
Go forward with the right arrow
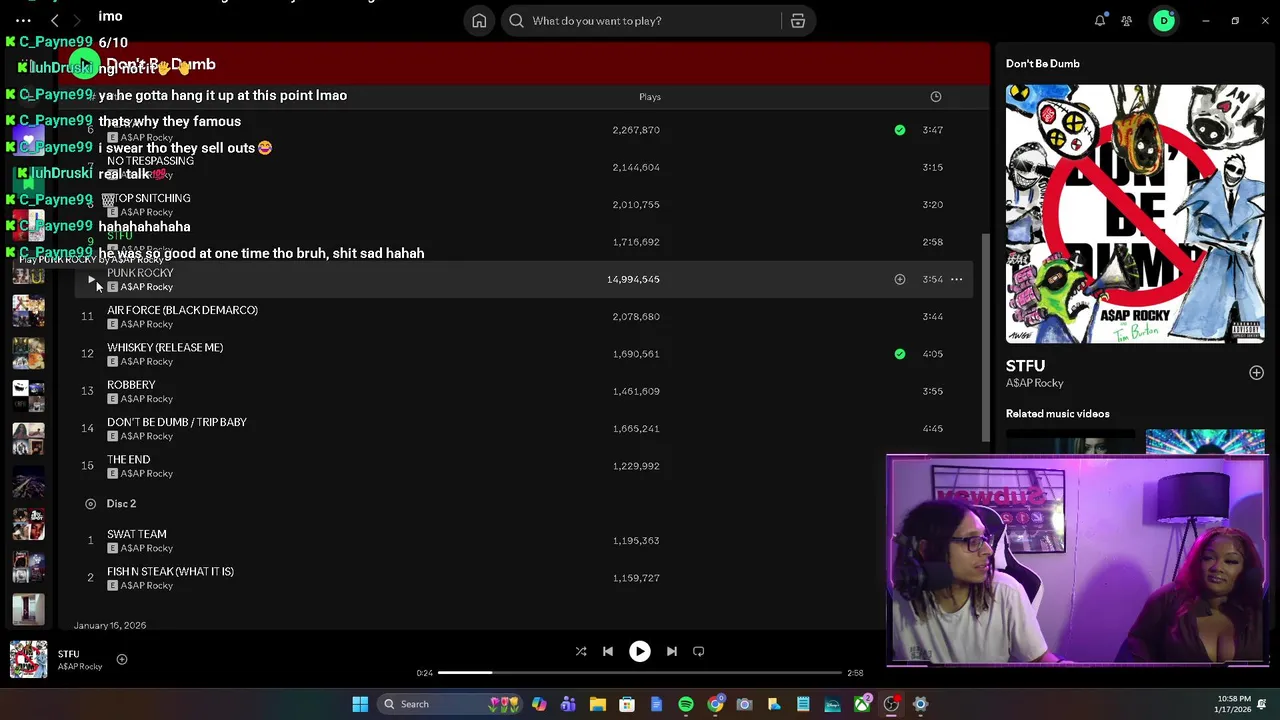tap(77, 20)
